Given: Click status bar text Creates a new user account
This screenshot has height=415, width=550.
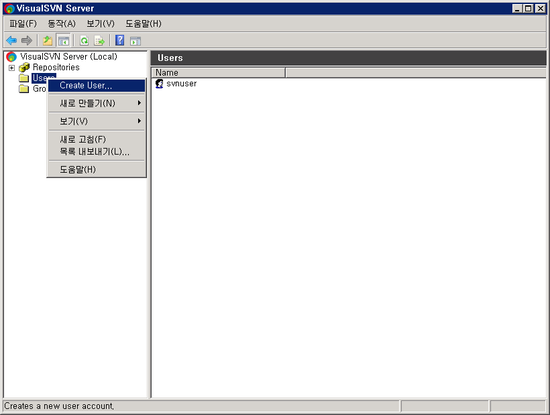Looking at the screenshot, I should (x=59, y=406).
